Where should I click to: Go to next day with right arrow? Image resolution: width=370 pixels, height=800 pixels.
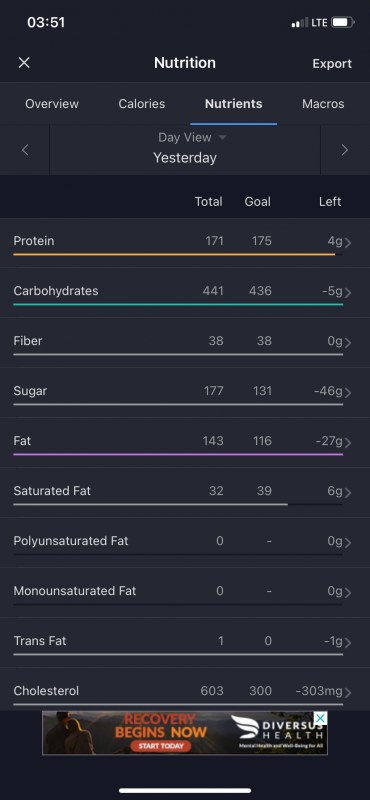click(x=345, y=150)
